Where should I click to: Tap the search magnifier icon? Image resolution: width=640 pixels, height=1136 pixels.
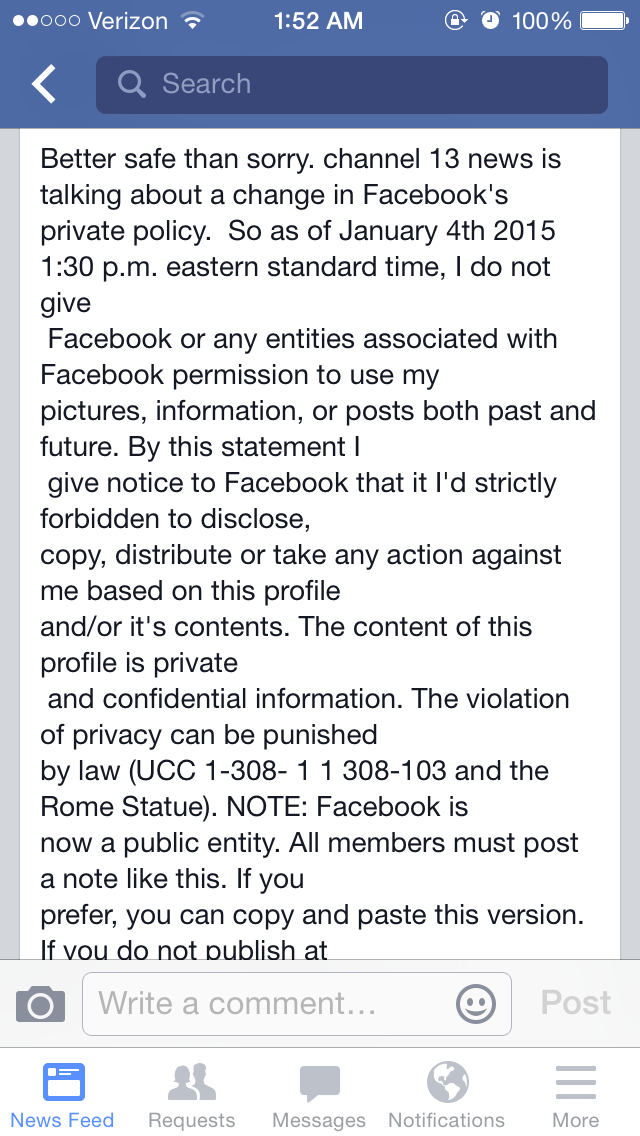[131, 84]
